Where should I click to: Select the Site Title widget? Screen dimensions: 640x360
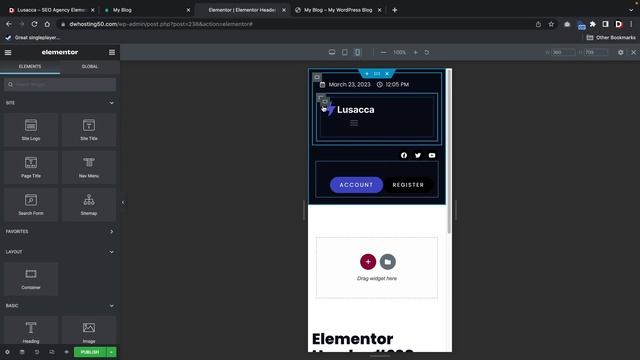click(x=89, y=130)
